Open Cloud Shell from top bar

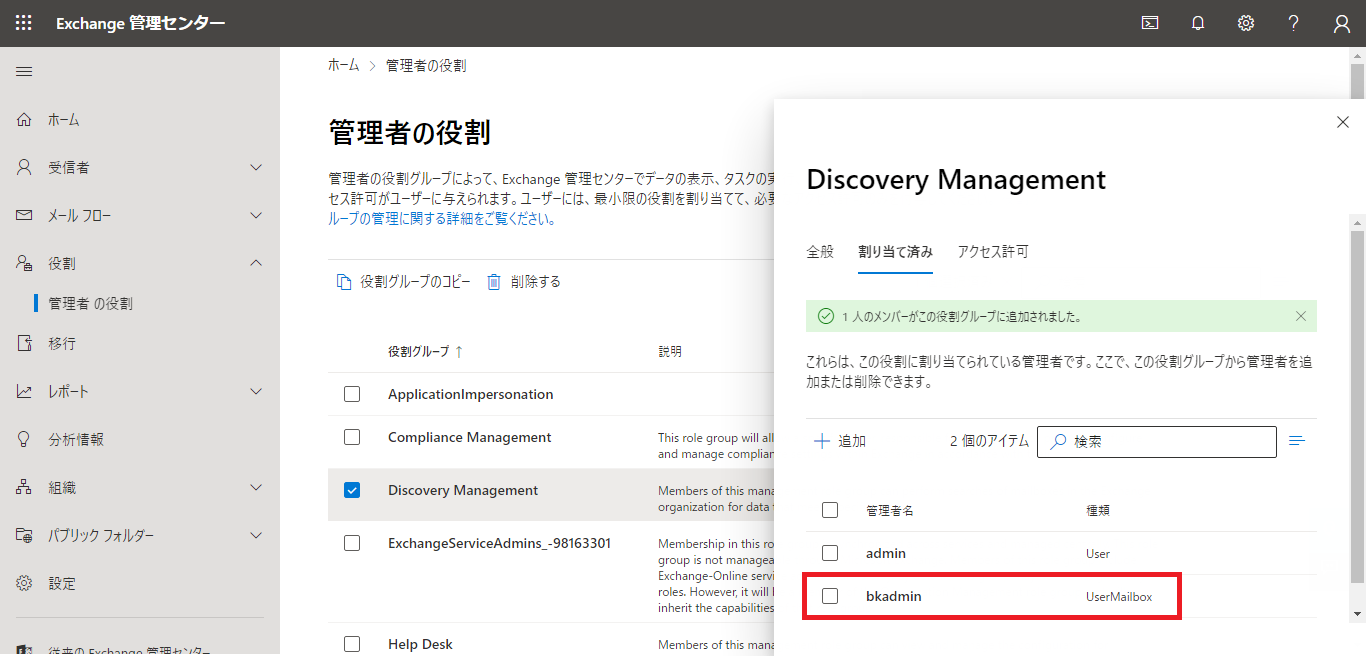point(1150,23)
